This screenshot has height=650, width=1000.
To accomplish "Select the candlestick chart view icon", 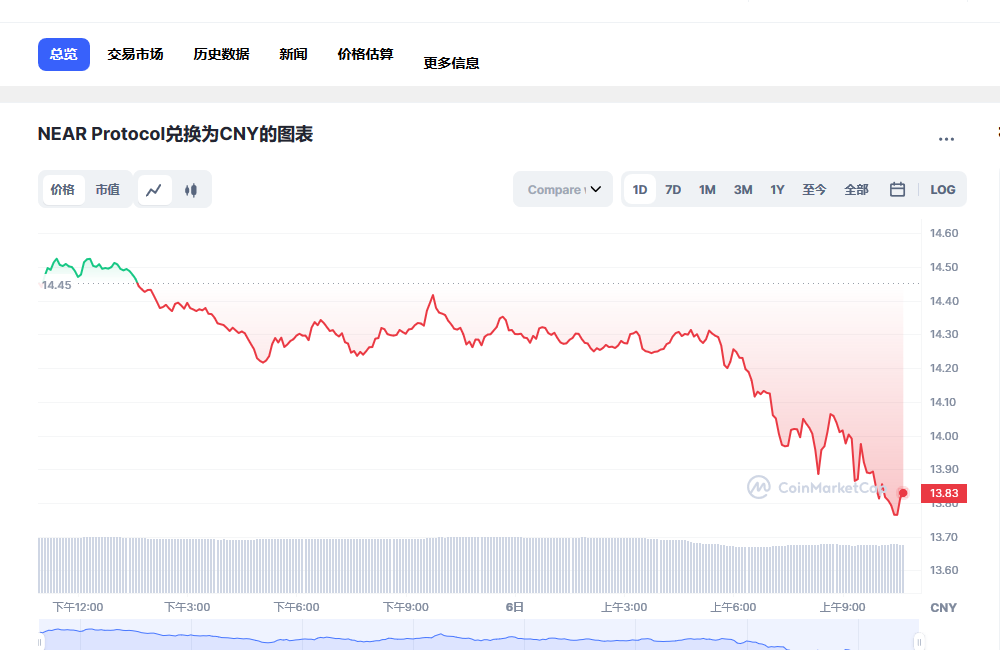I will tap(190, 189).
